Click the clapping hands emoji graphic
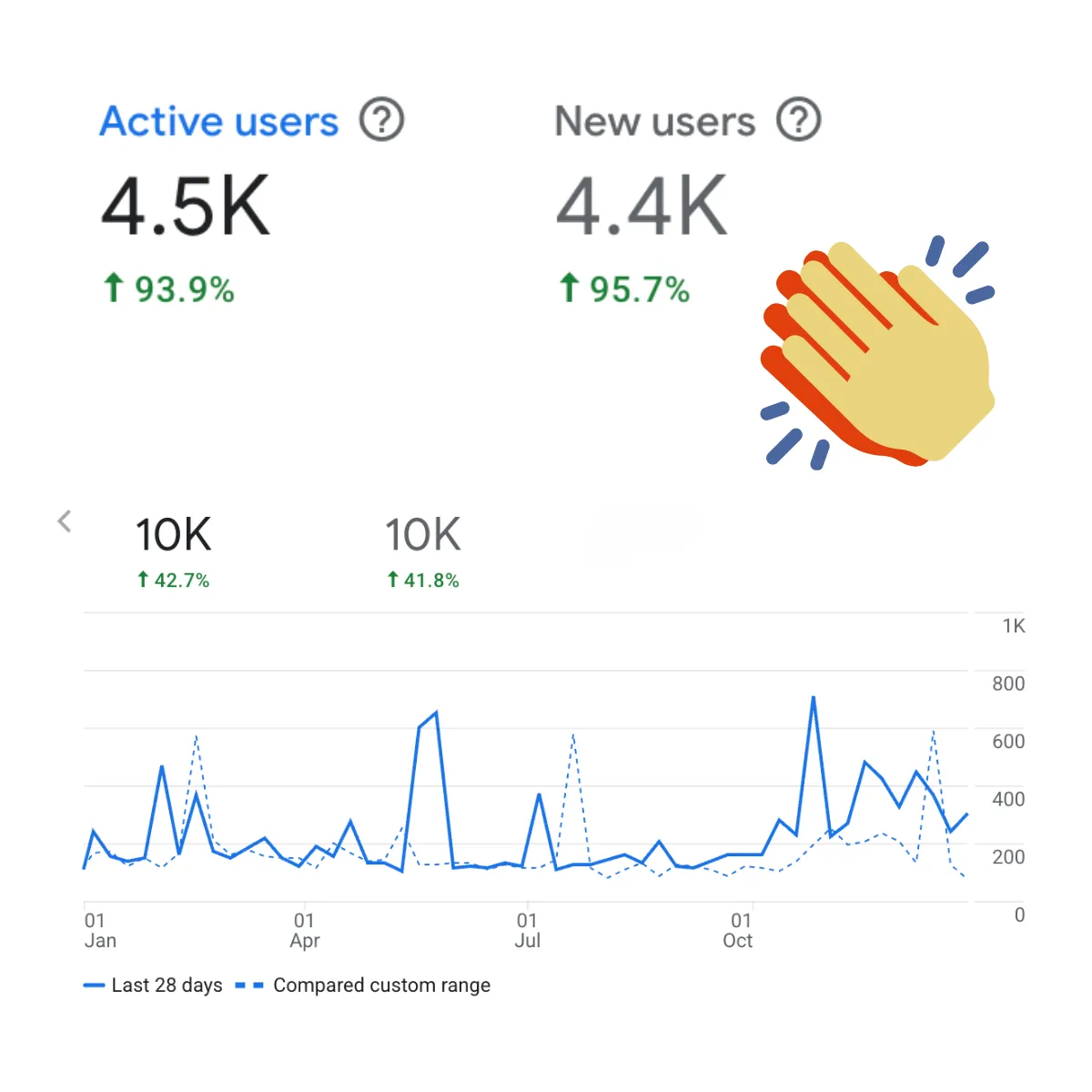 [x=878, y=353]
